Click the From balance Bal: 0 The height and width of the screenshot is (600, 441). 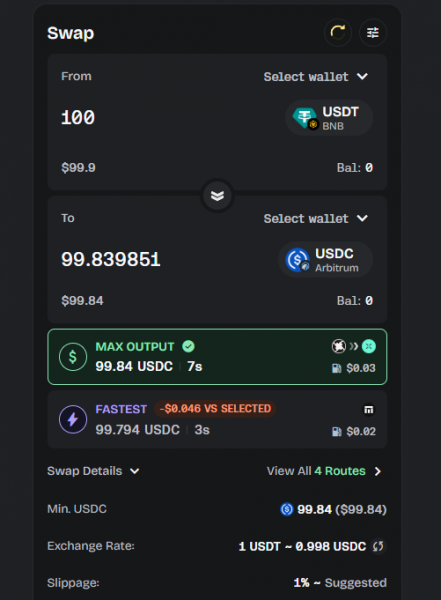pyautogui.click(x=354, y=168)
